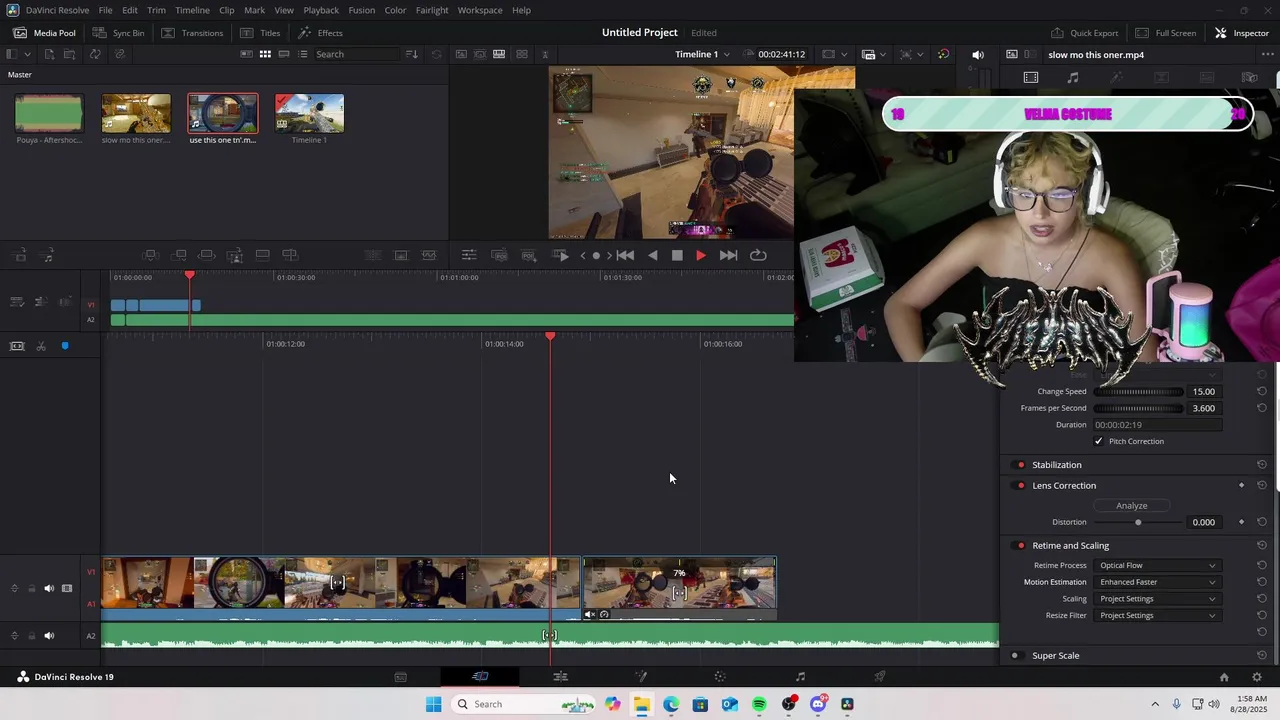1280x720 pixels.
Task: Click the Quick Export button
Action: tap(1084, 33)
